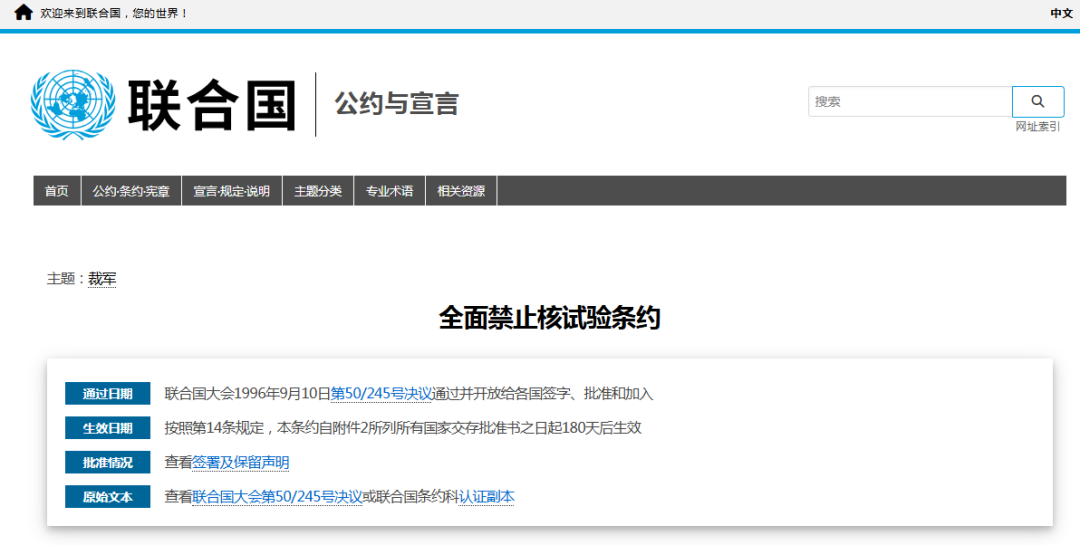
Task: Open 第50/245号决议 link in 通过日期 row
Action: click(x=381, y=394)
